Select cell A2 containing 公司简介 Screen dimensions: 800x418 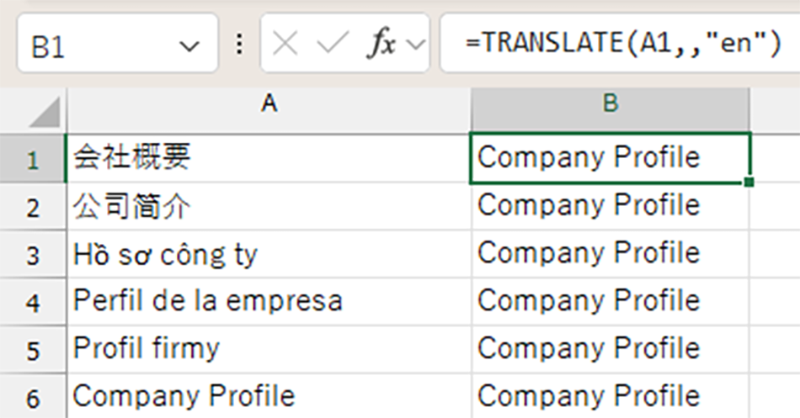[267, 206]
